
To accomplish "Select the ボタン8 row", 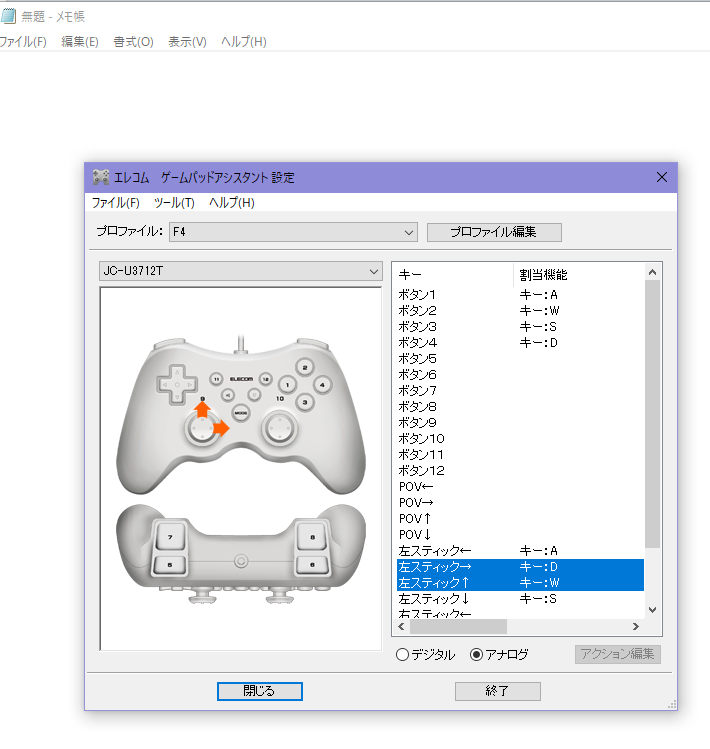I will (520, 407).
